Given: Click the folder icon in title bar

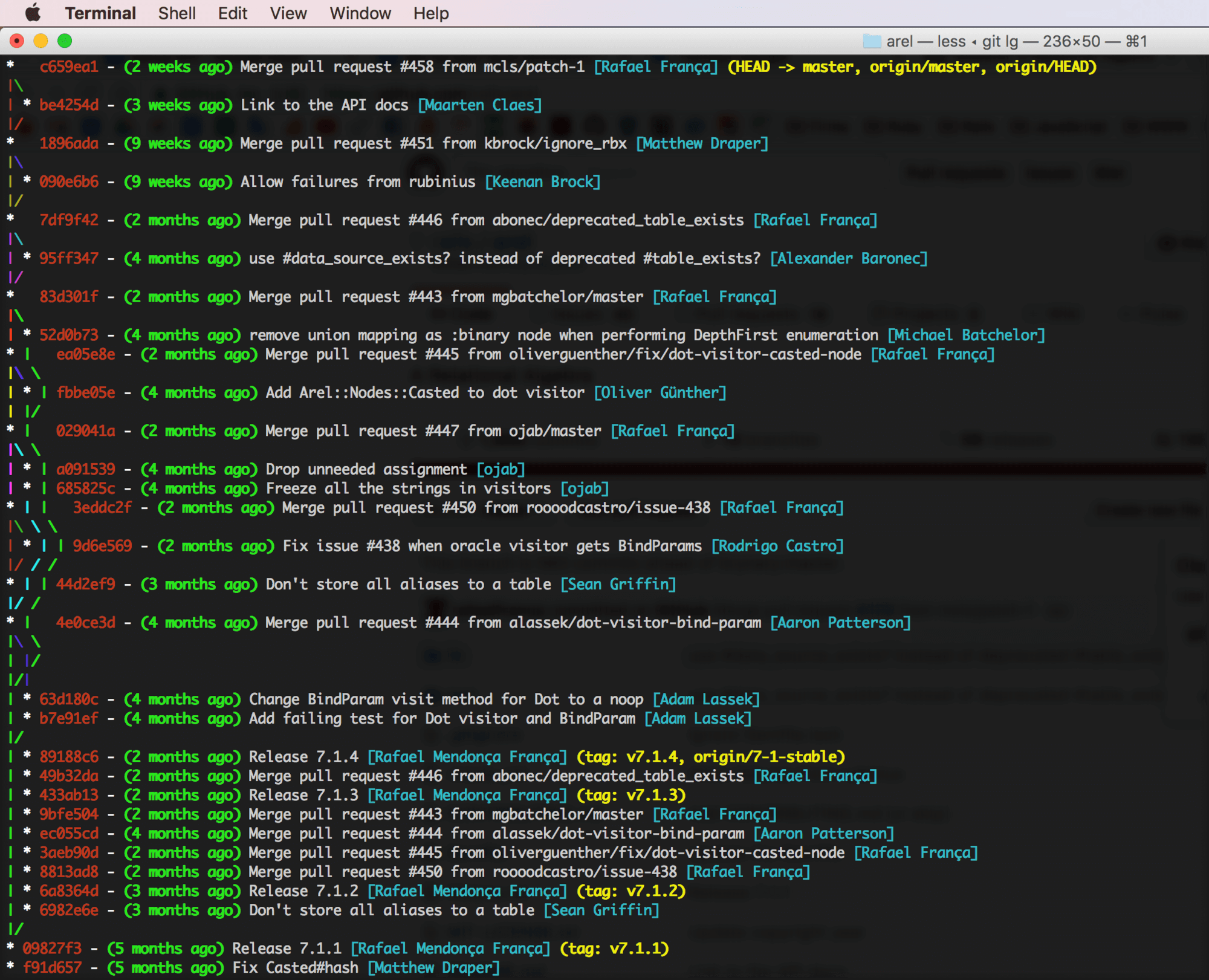Looking at the screenshot, I should (872, 41).
